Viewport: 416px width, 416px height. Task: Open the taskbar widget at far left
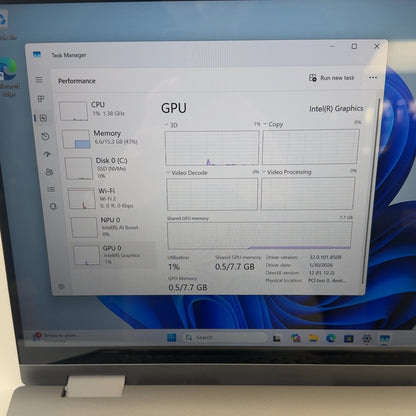tap(57, 336)
